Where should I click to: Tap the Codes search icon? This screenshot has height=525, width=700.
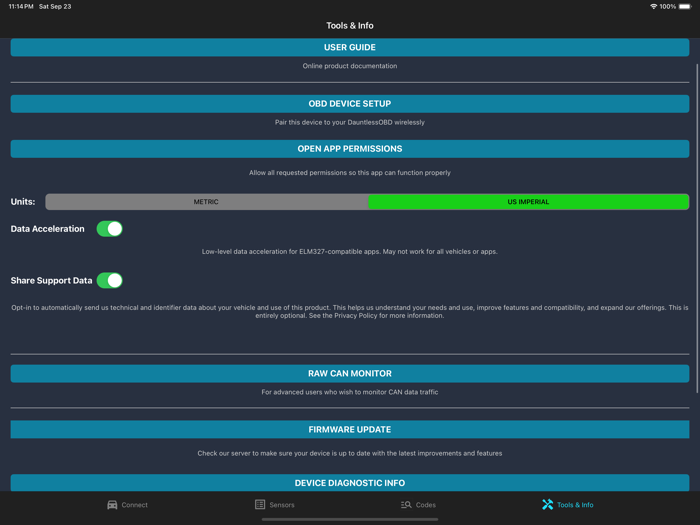[406, 505]
